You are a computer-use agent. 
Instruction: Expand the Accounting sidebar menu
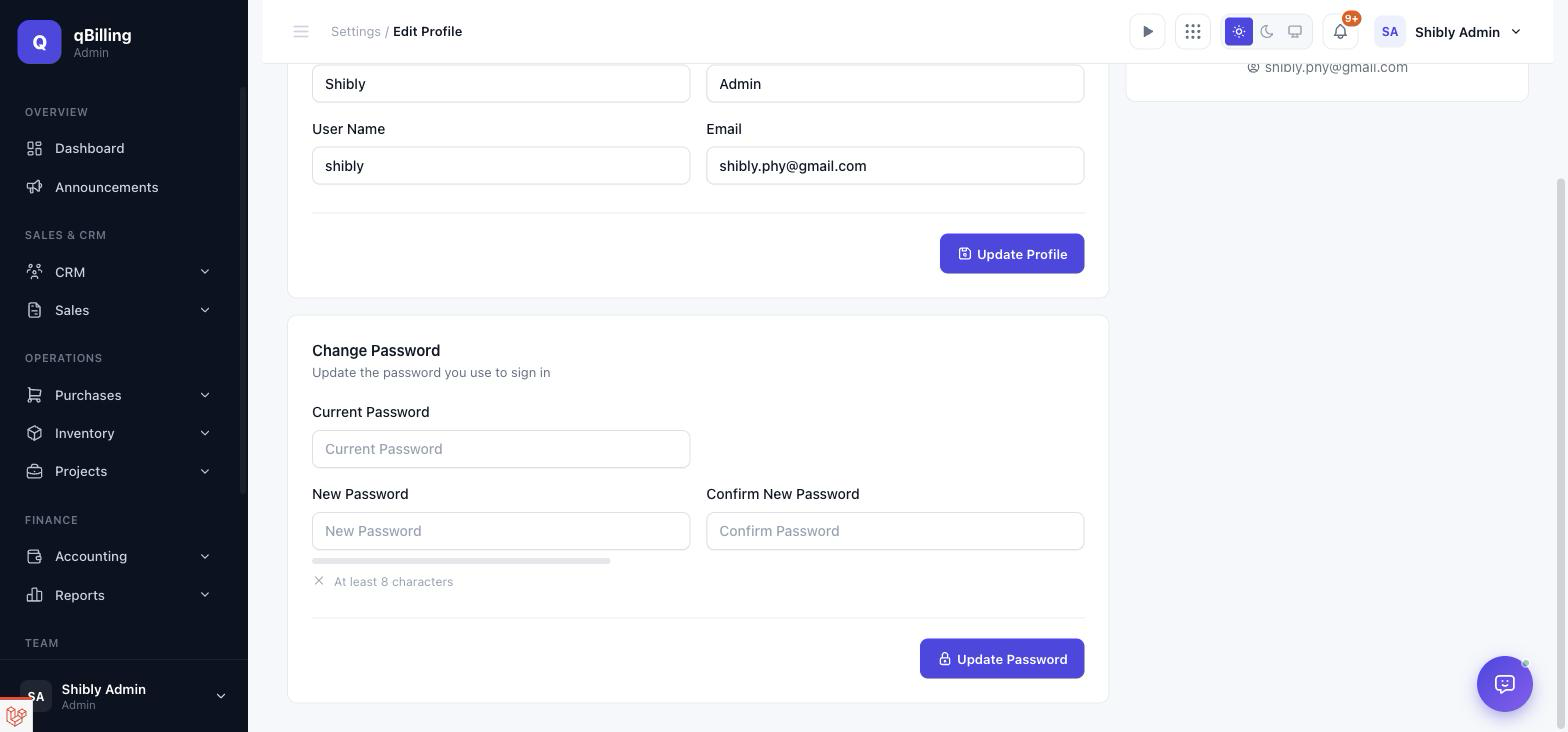[x=119, y=556]
